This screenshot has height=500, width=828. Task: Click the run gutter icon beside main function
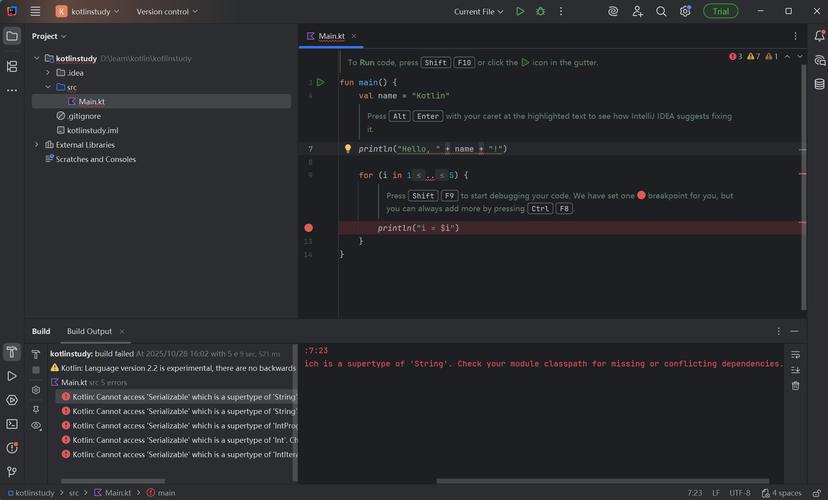[x=320, y=82]
